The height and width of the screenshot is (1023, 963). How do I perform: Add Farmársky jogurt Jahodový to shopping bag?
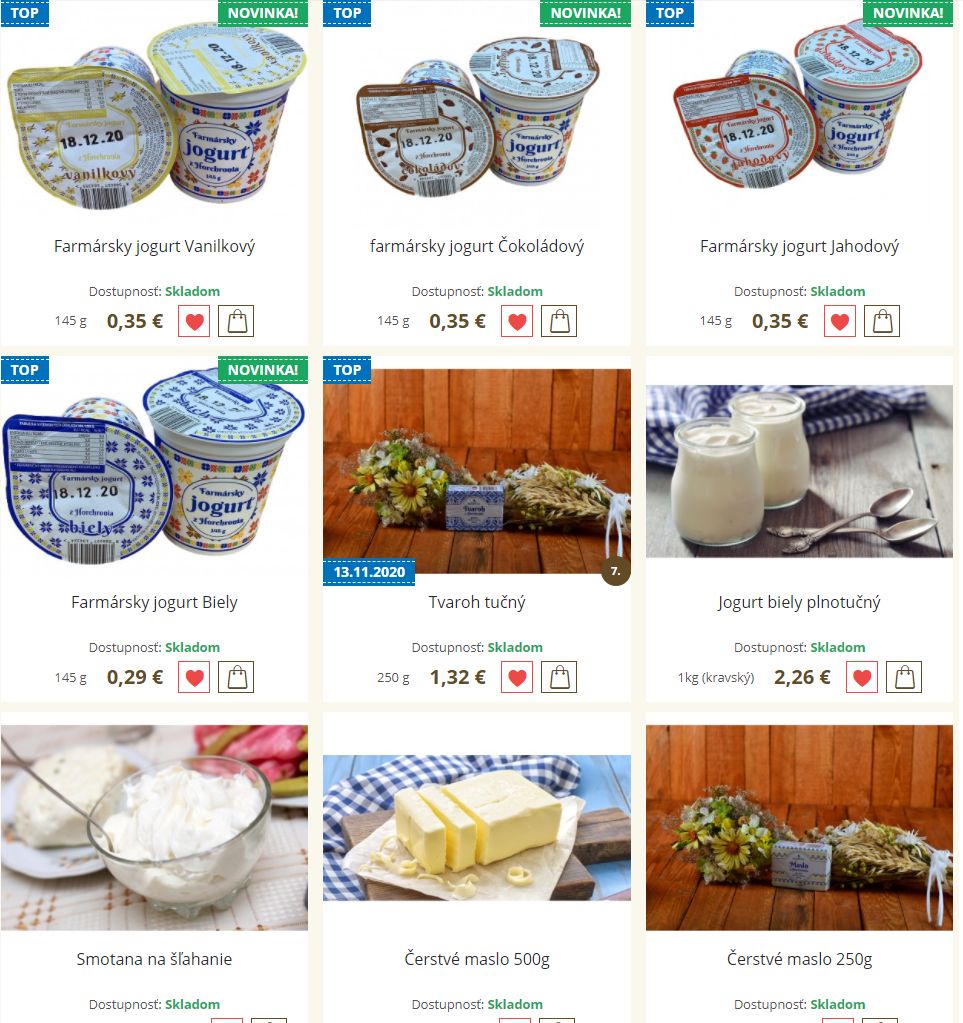tap(882, 321)
